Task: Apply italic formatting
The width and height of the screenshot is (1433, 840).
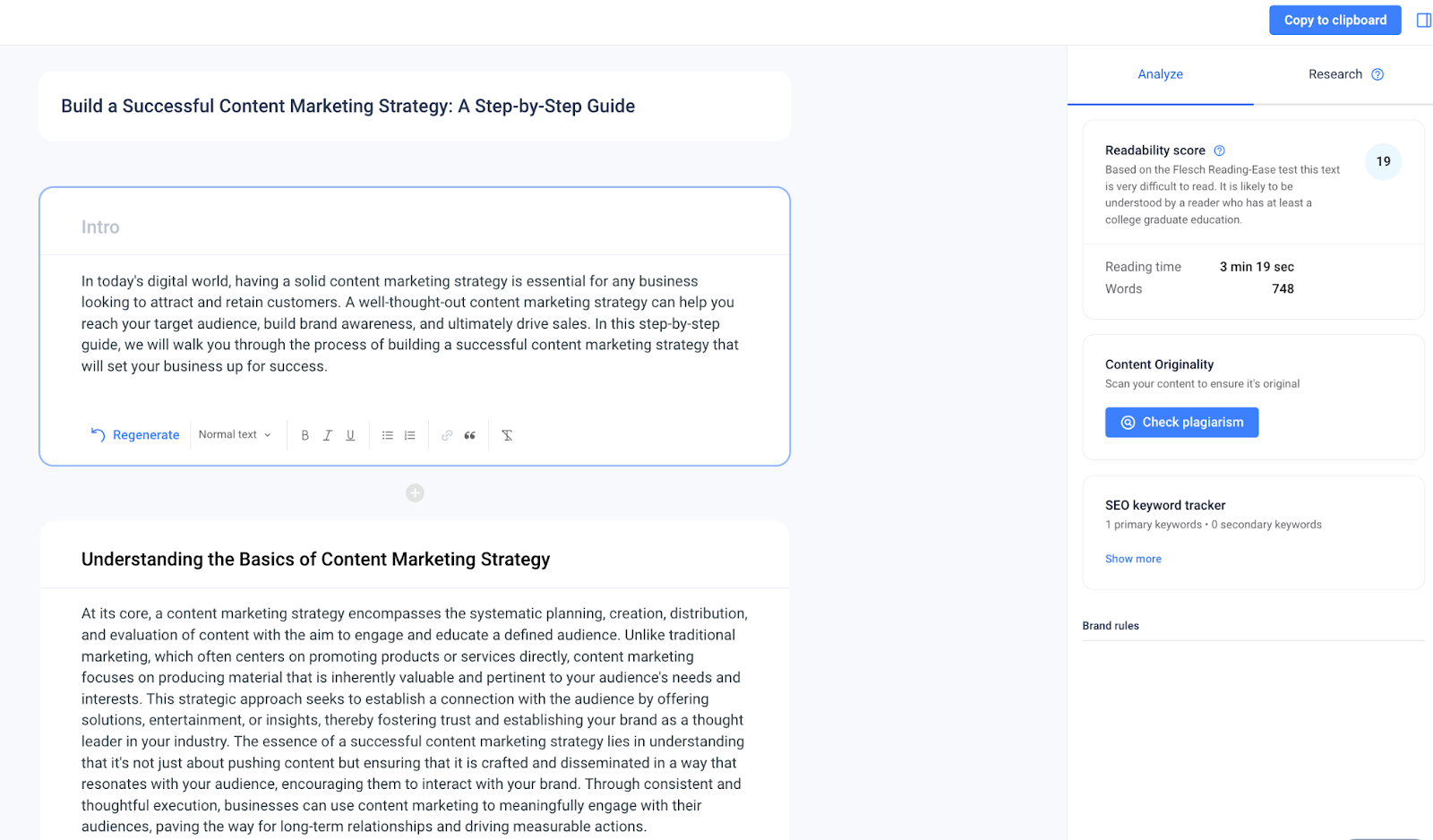Action: (x=328, y=434)
